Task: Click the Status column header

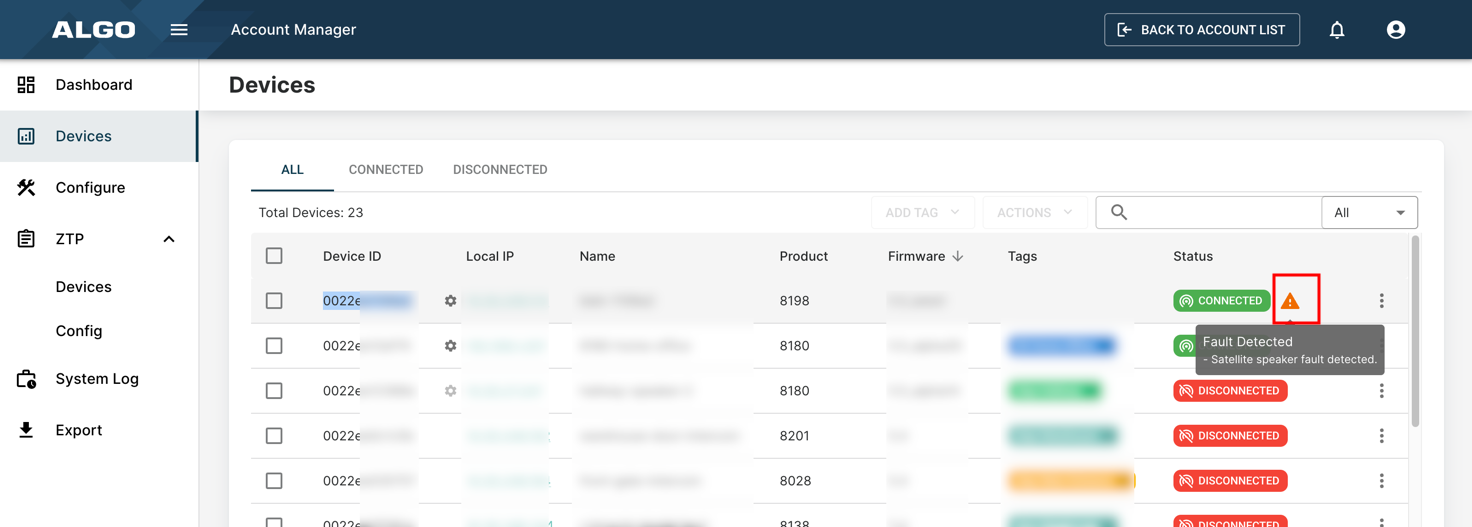Action: click(x=1193, y=256)
